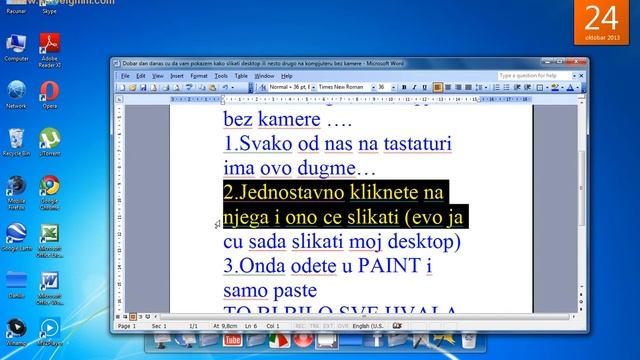Open the Tools menu
This screenshot has height=360, width=640.
221,76
